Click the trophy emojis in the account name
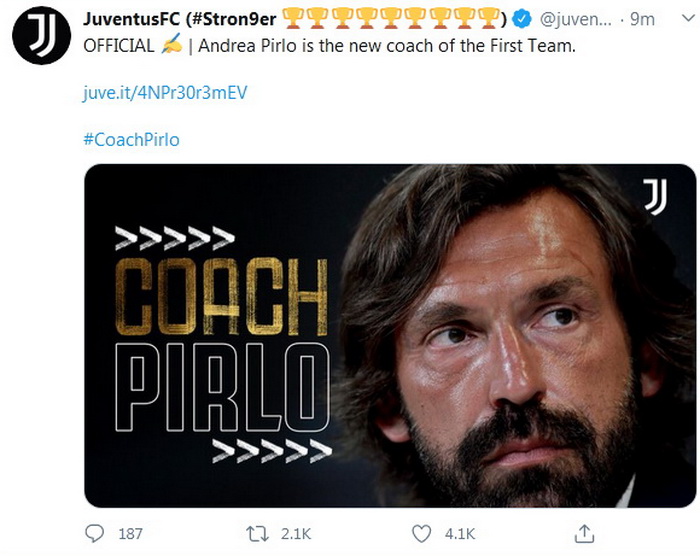700x556 pixels. click(x=391, y=17)
